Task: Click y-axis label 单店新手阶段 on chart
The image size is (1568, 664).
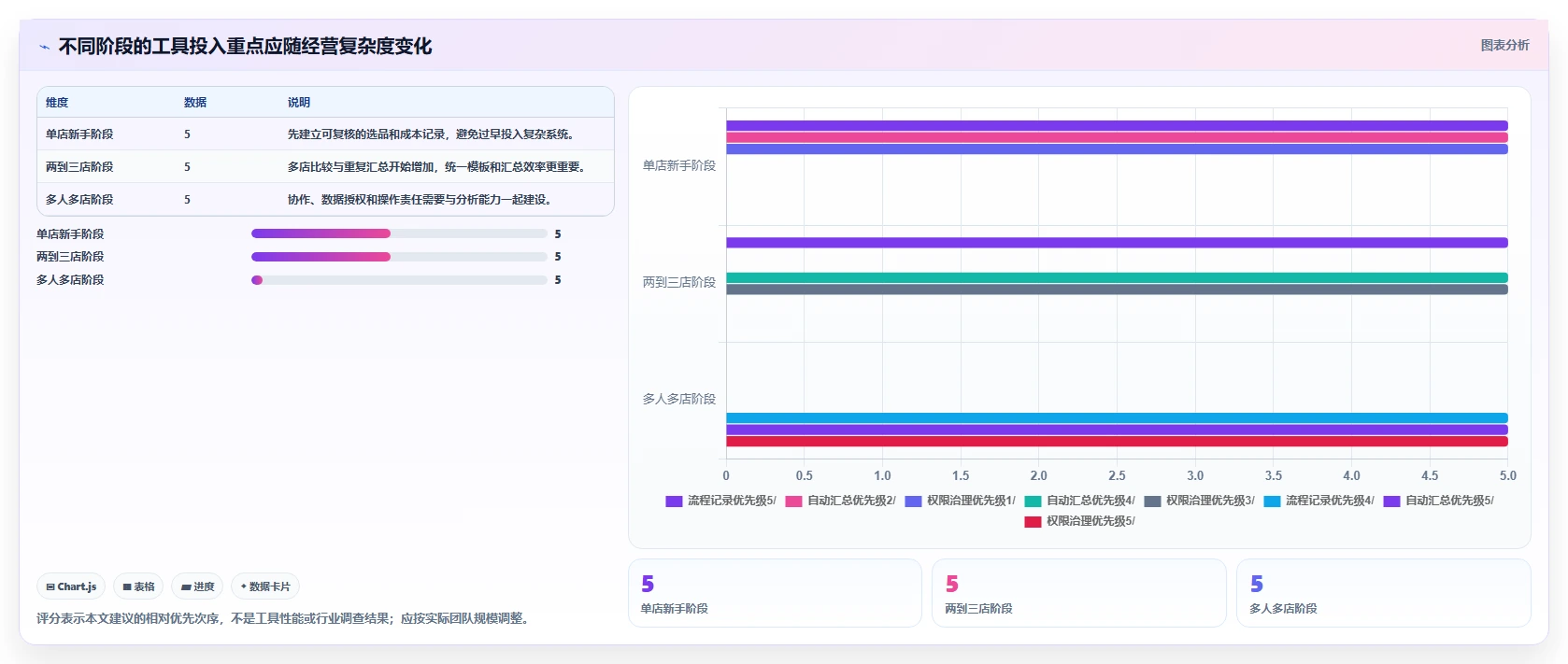Action: pos(679,165)
